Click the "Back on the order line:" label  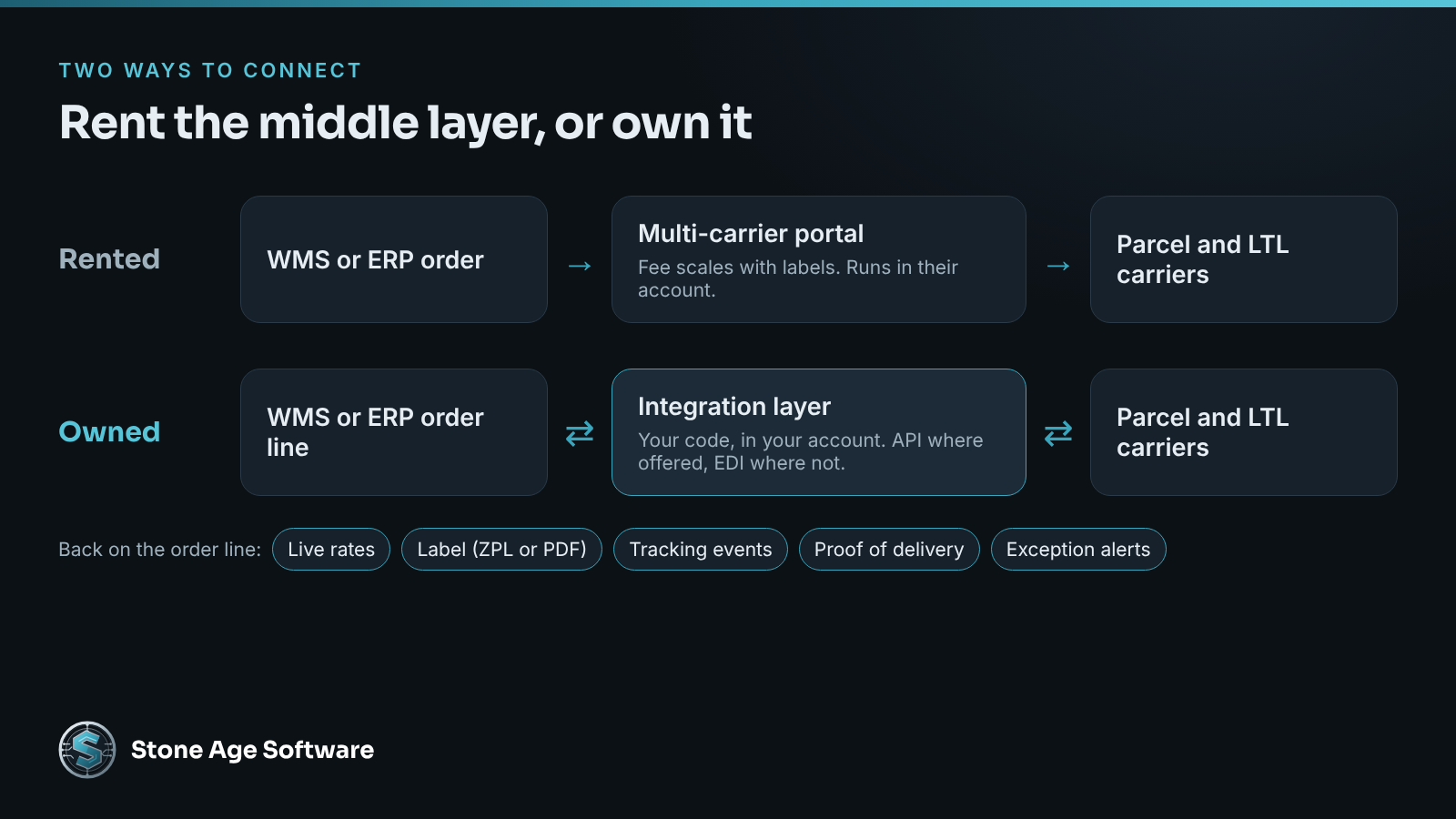point(159,550)
